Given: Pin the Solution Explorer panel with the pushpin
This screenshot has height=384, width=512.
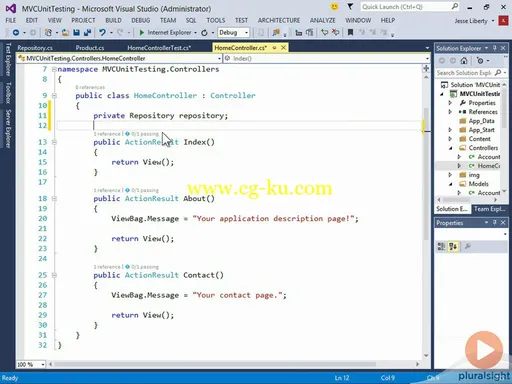Looking at the screenshot, I should click(x=495, y=48).
